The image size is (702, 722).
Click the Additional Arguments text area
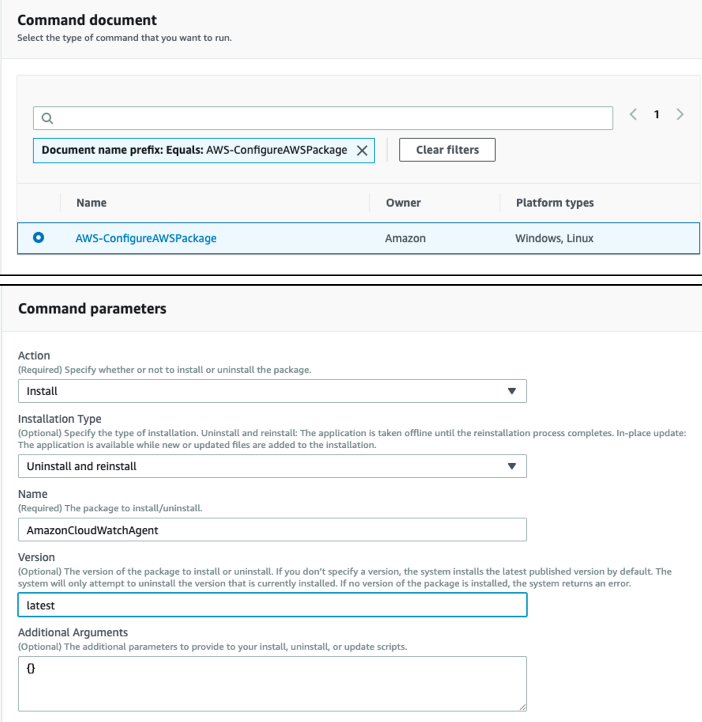[272, 684]
